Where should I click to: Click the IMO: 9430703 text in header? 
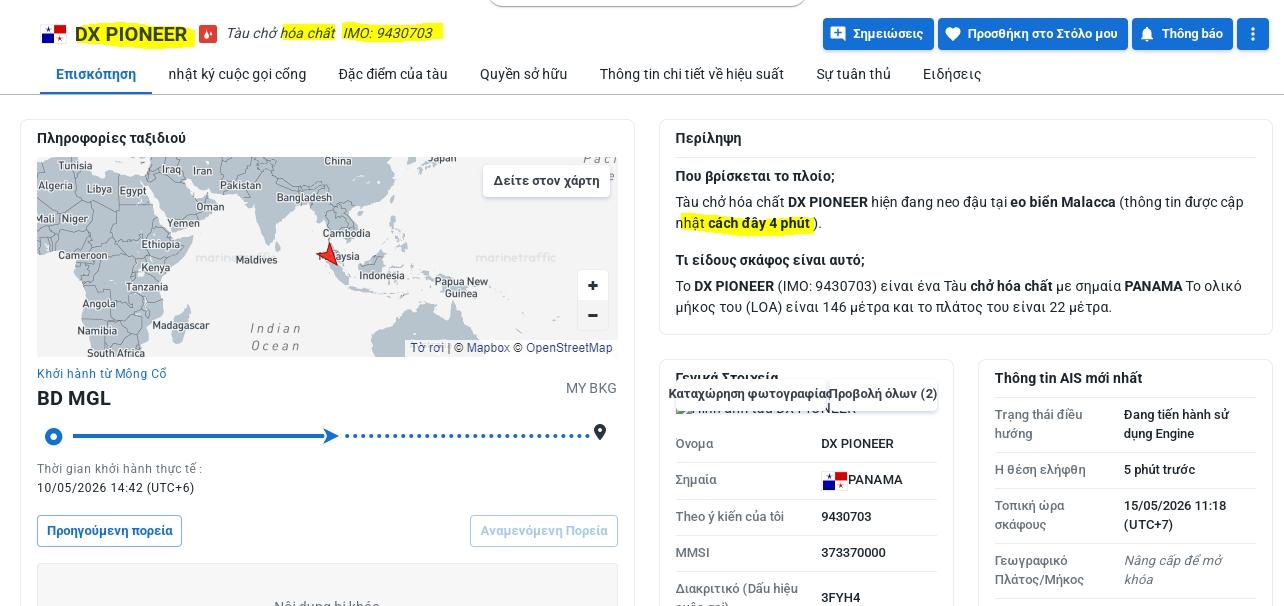click(388, 33)
